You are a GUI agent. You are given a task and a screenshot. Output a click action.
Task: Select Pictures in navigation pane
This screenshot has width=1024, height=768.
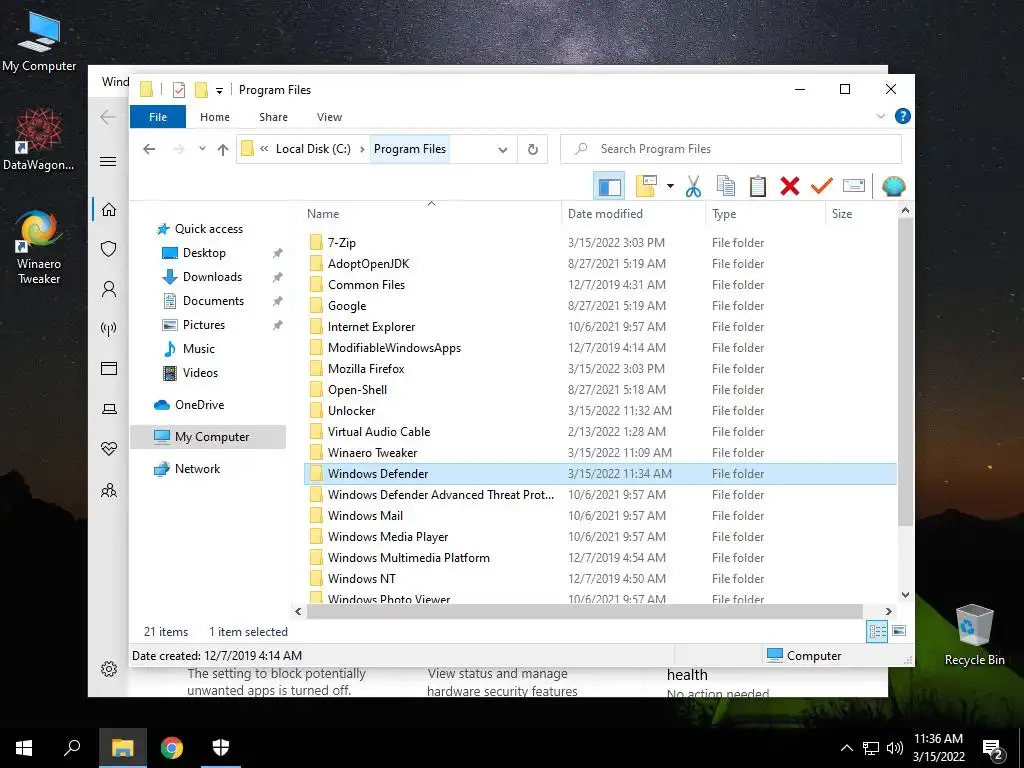pos(204,325)
